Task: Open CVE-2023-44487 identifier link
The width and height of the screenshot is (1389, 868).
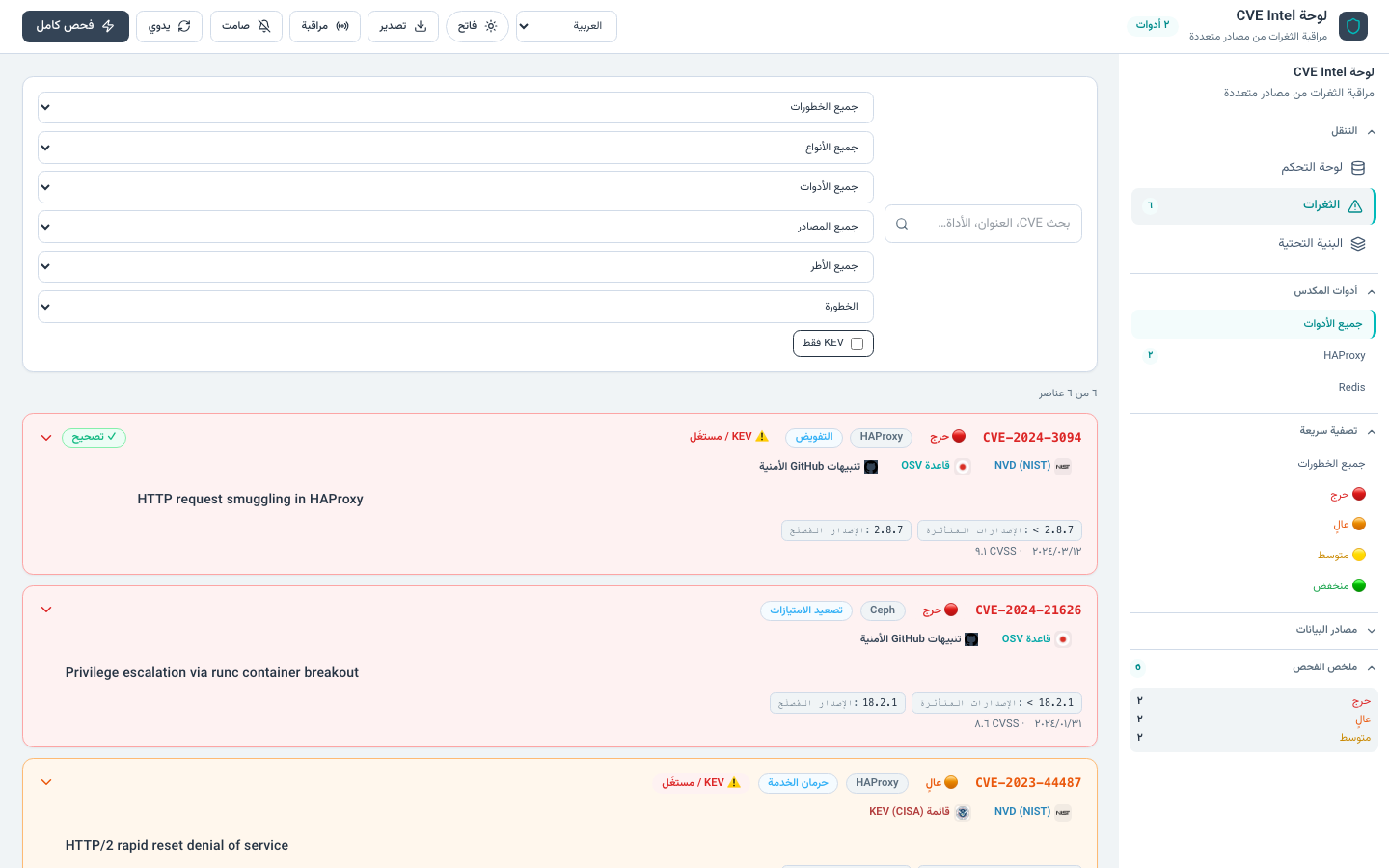Action: point(1028,783)
